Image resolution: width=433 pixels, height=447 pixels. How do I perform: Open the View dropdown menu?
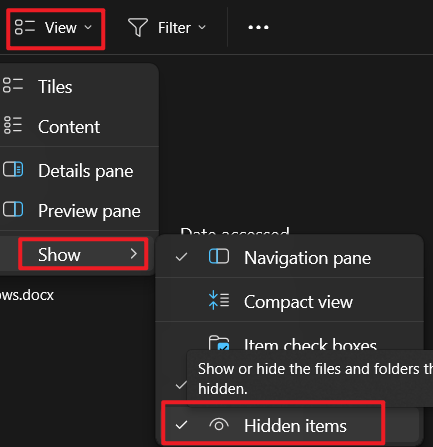55,28
